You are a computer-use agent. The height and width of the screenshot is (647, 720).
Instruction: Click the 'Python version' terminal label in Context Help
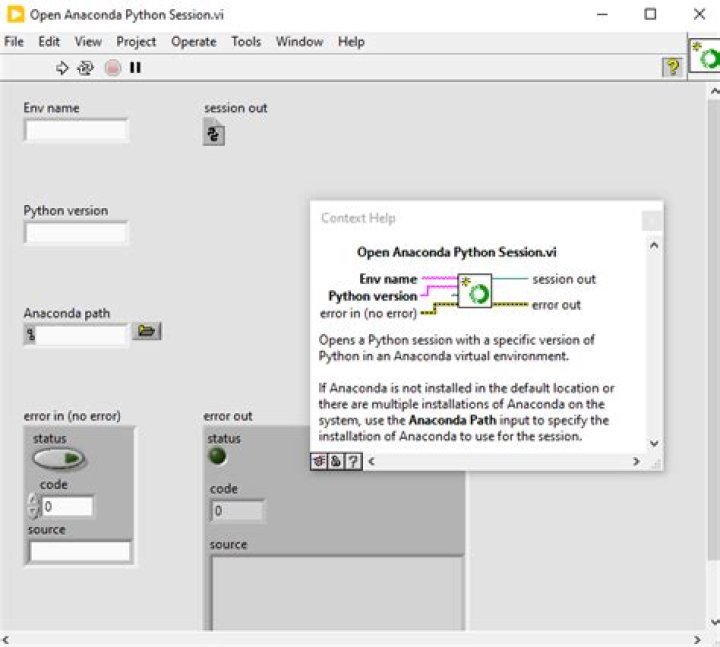click(x=372, y=296)
